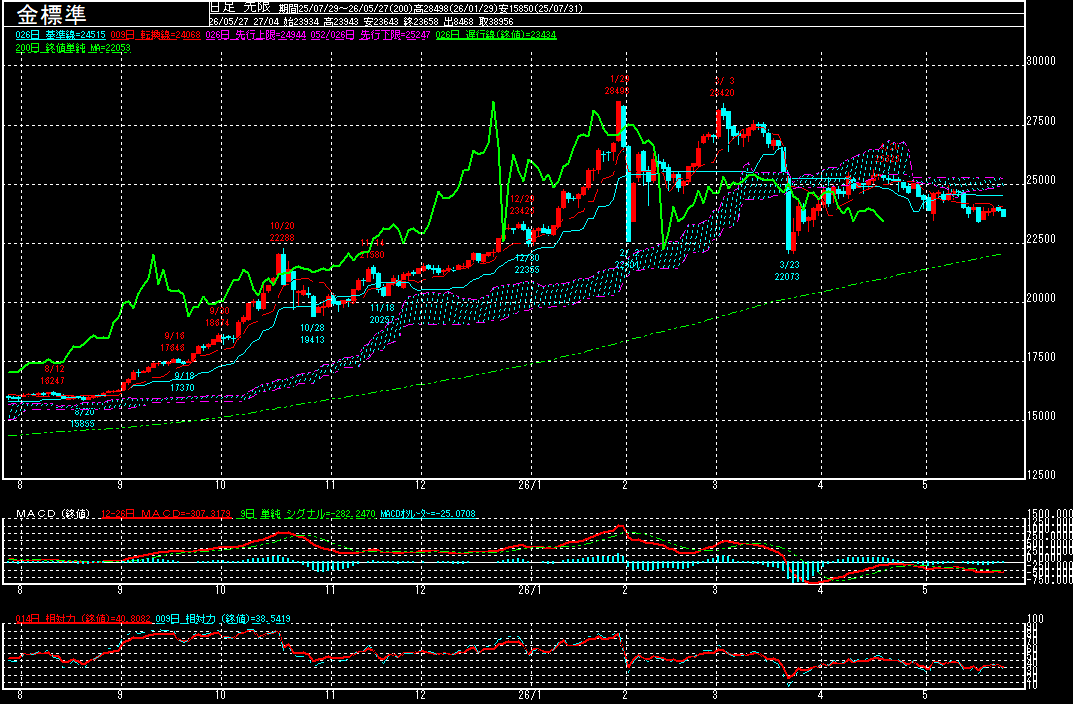Click the 12500 price axis label
This screenshot has height=706, width=1080.
click(1041, 475)
